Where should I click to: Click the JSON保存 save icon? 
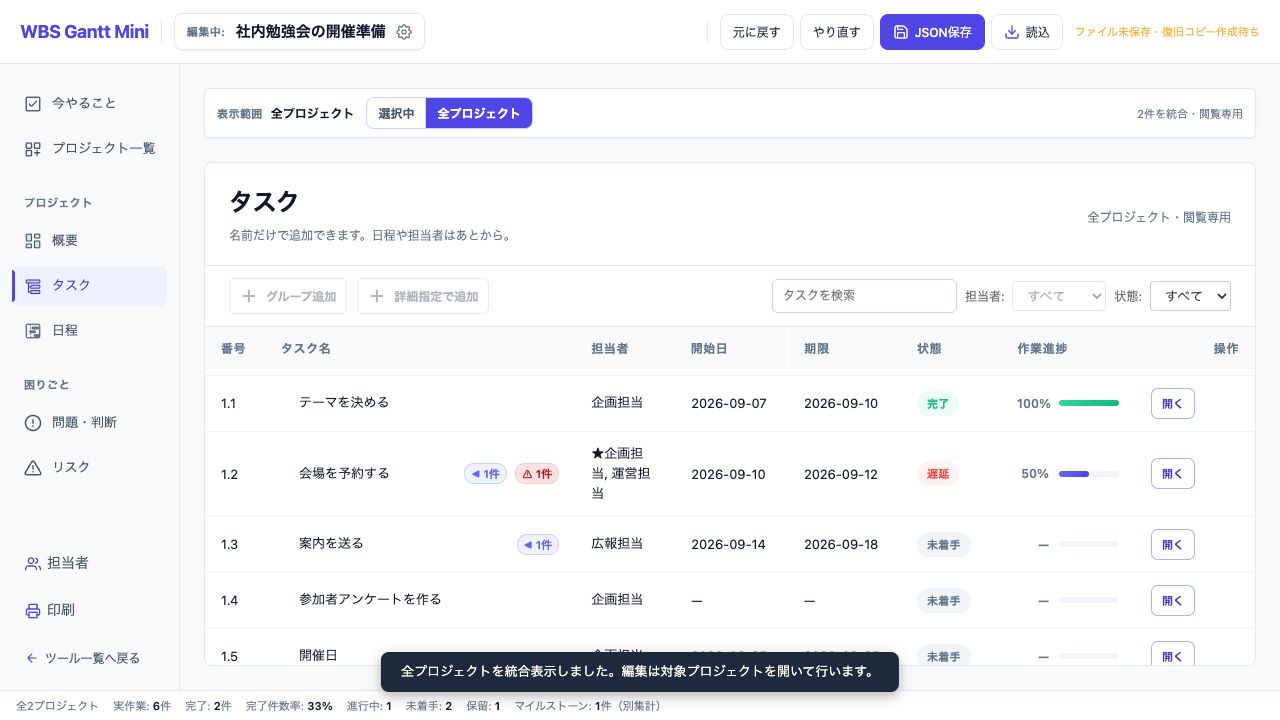click(901, 32)
